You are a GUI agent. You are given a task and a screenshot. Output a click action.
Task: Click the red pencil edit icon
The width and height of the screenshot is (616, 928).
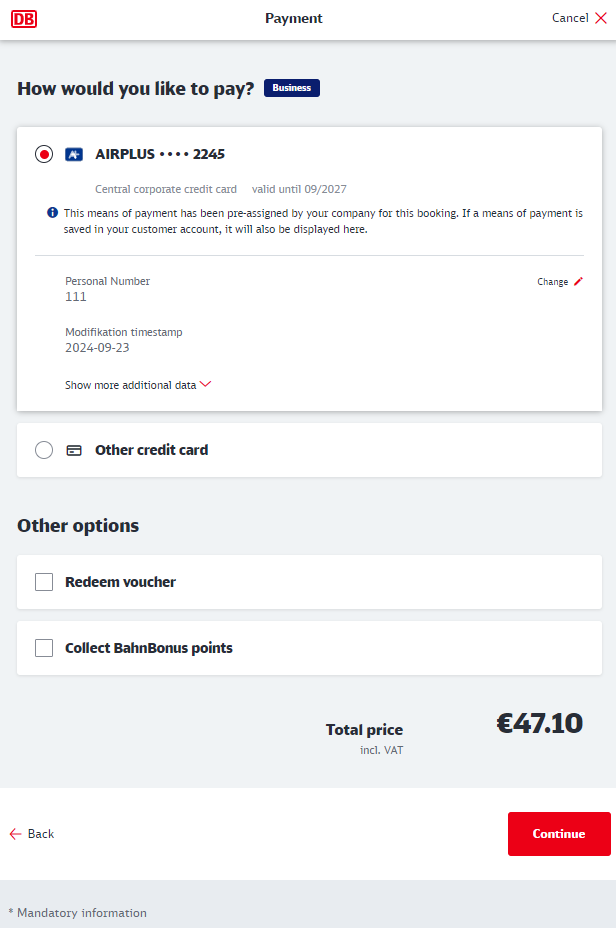(x=578, y=282)
